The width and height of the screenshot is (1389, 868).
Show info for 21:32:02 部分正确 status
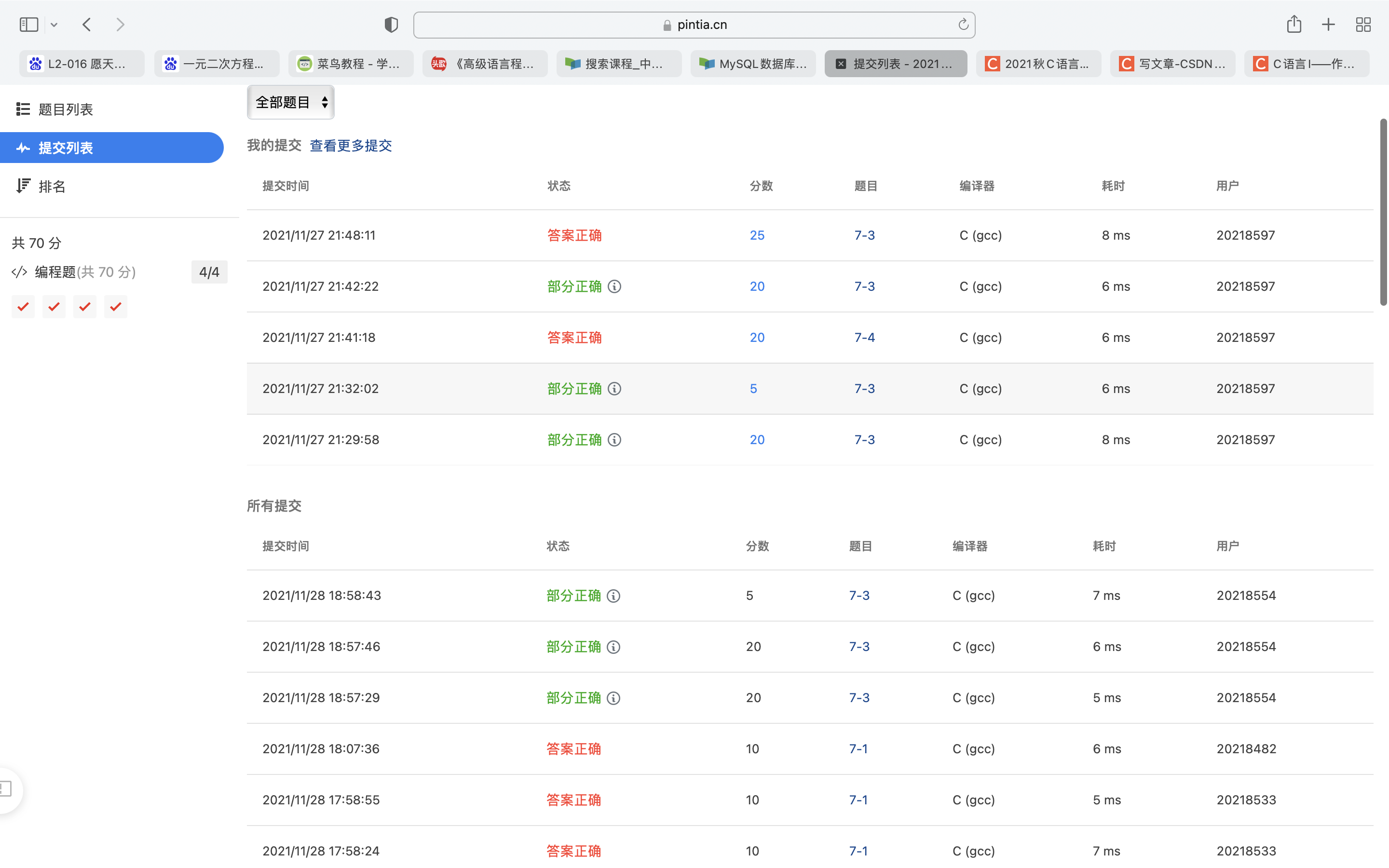614,389
